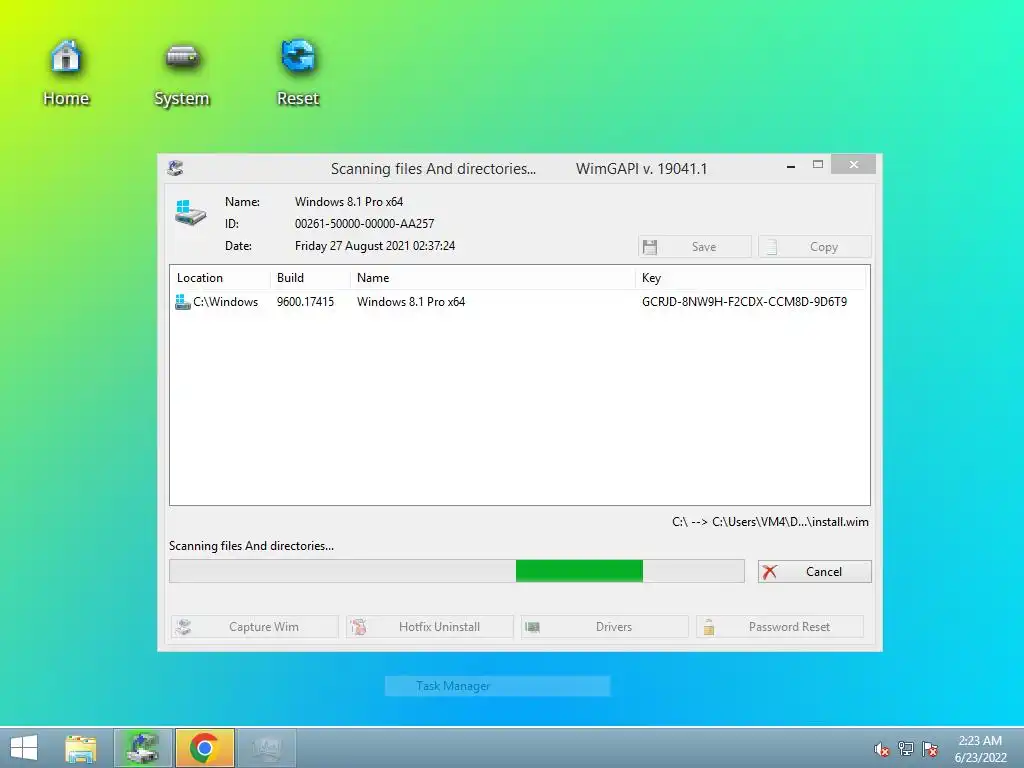Click ID value 00261-50000-00000-AA257
Image resolution: width=1024 pixels, height=768 pixels.
[364, 223]
